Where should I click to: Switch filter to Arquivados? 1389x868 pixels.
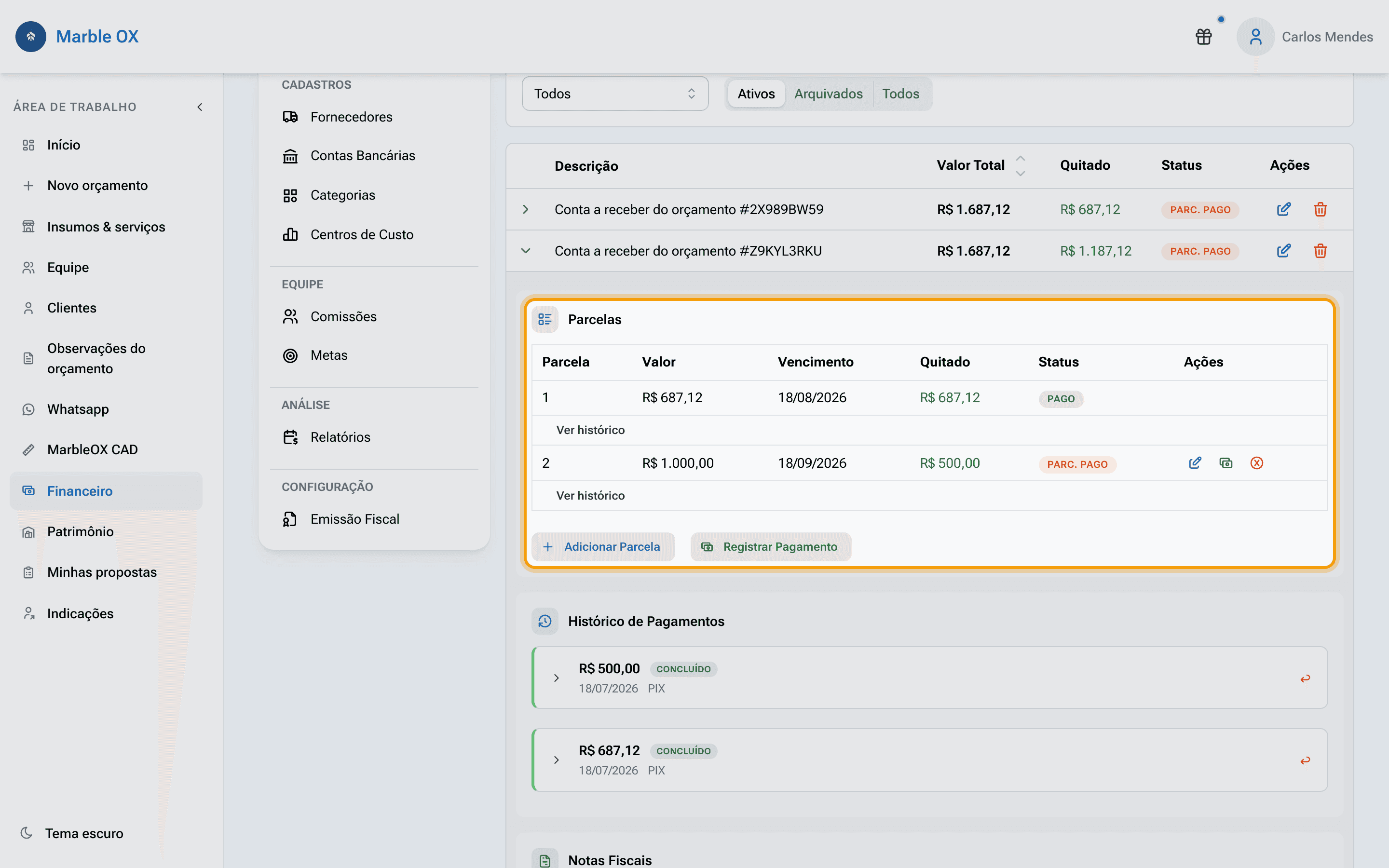(828, 94)
